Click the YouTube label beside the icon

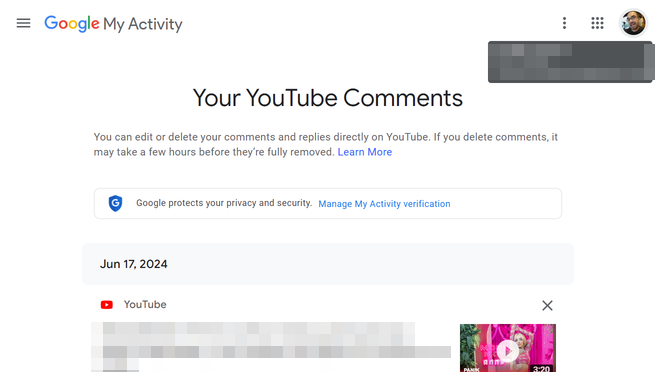coord(145,305)
